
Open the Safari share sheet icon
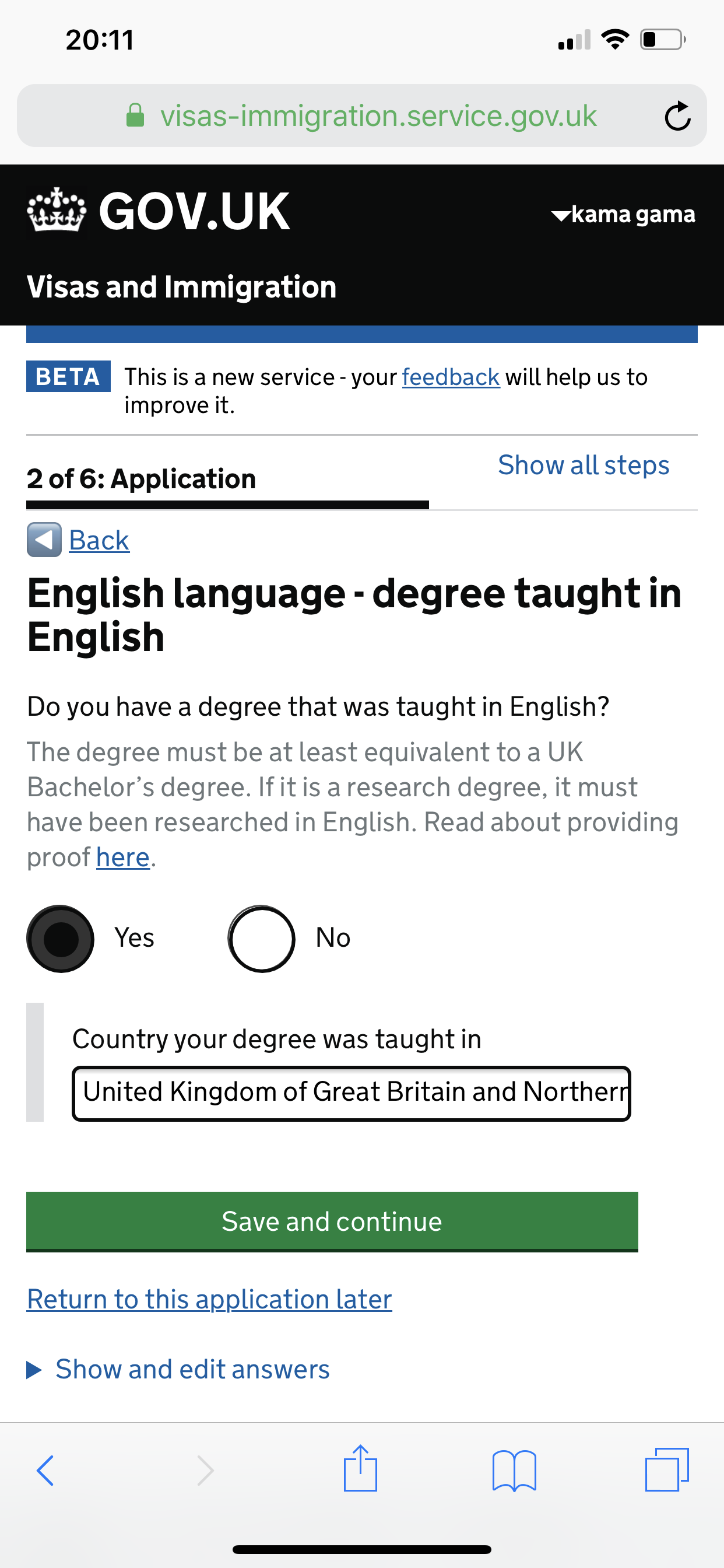[360, 1468]
